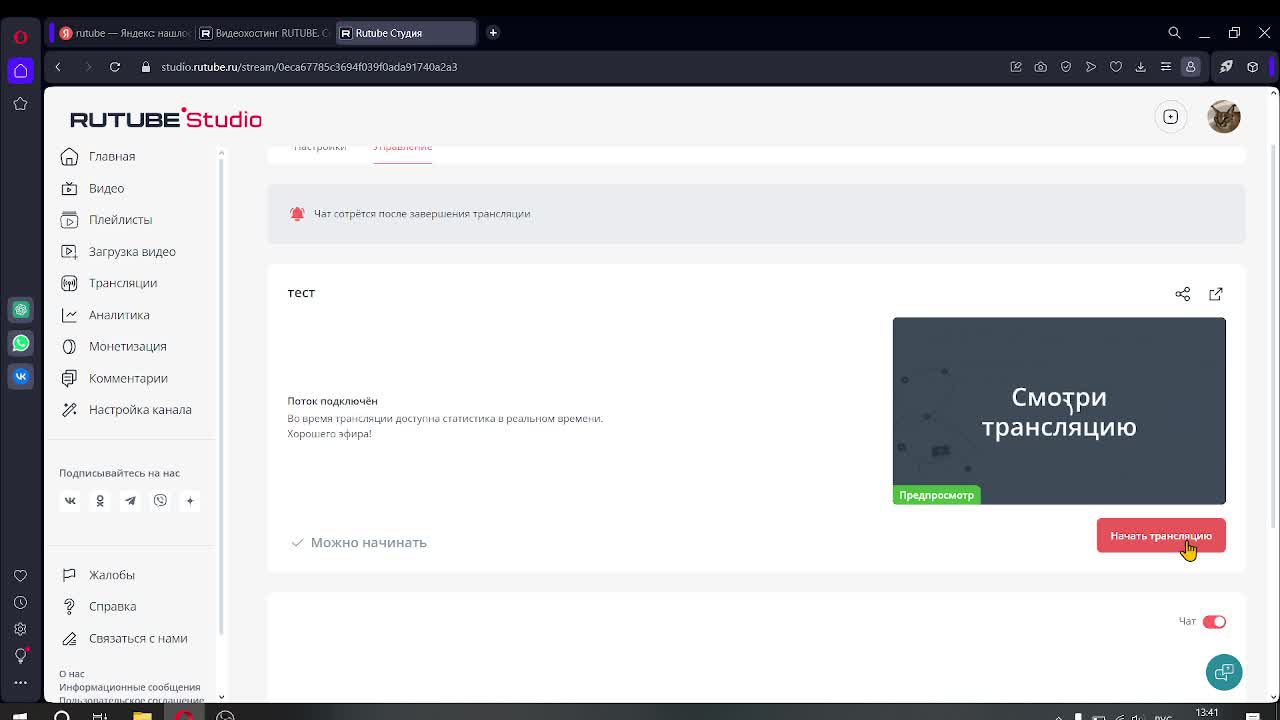Open a new browser tab with plus
This screenshot has width=1280, height=720.
[x=493, y=33]
